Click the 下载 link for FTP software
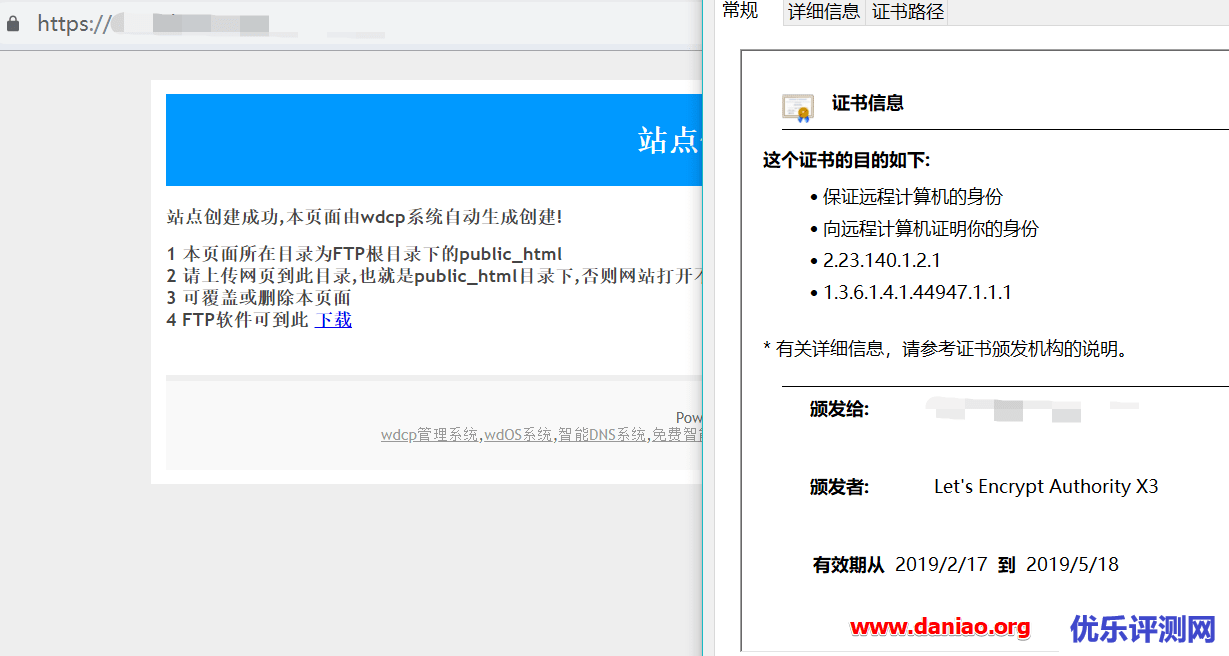 [x=333, y=320]
